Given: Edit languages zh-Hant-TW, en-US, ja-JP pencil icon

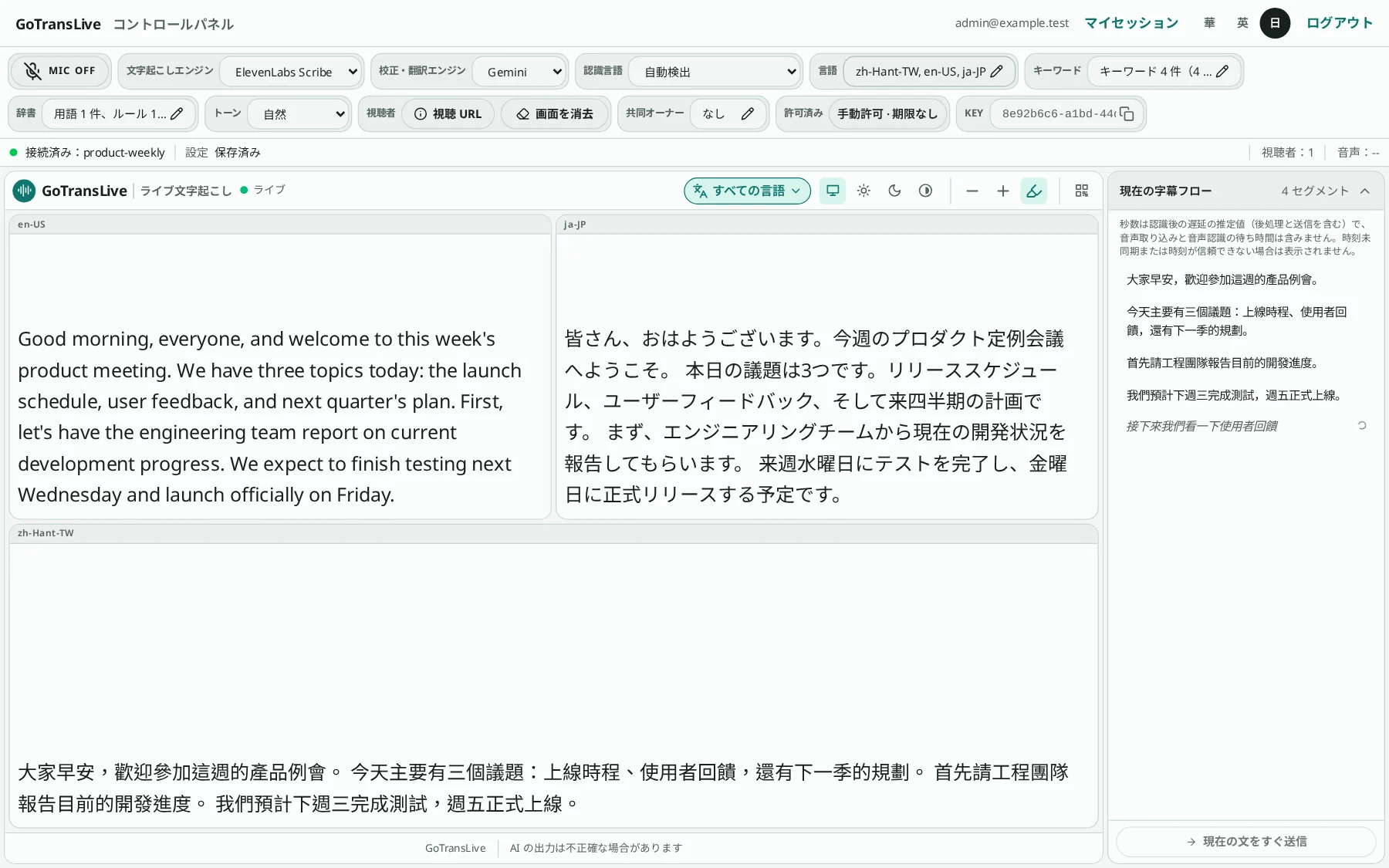Looking at the screenshot, I should [996, 71].
